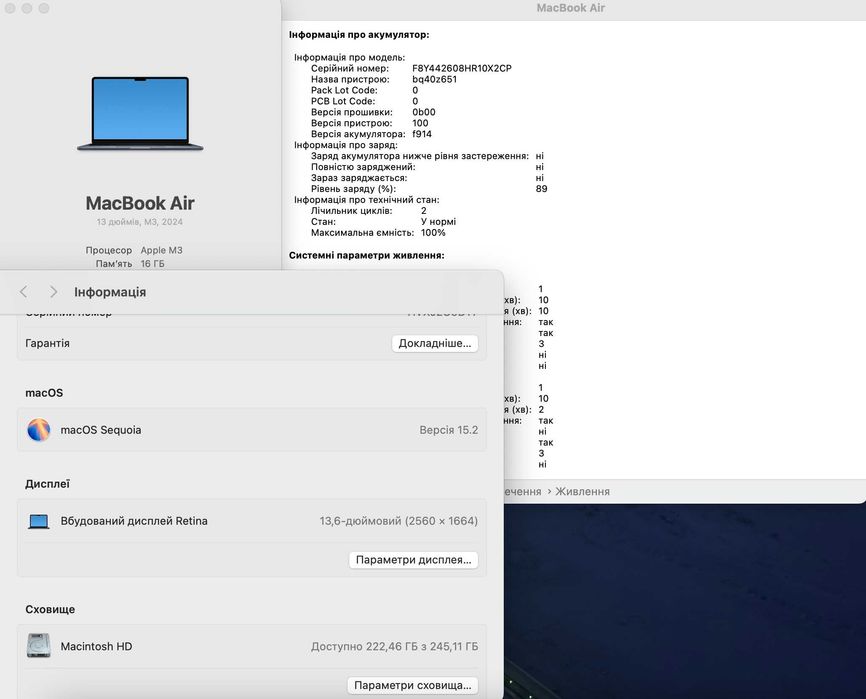
Task: Click MacBook Air window title bar text
Action: click(571, 8)
